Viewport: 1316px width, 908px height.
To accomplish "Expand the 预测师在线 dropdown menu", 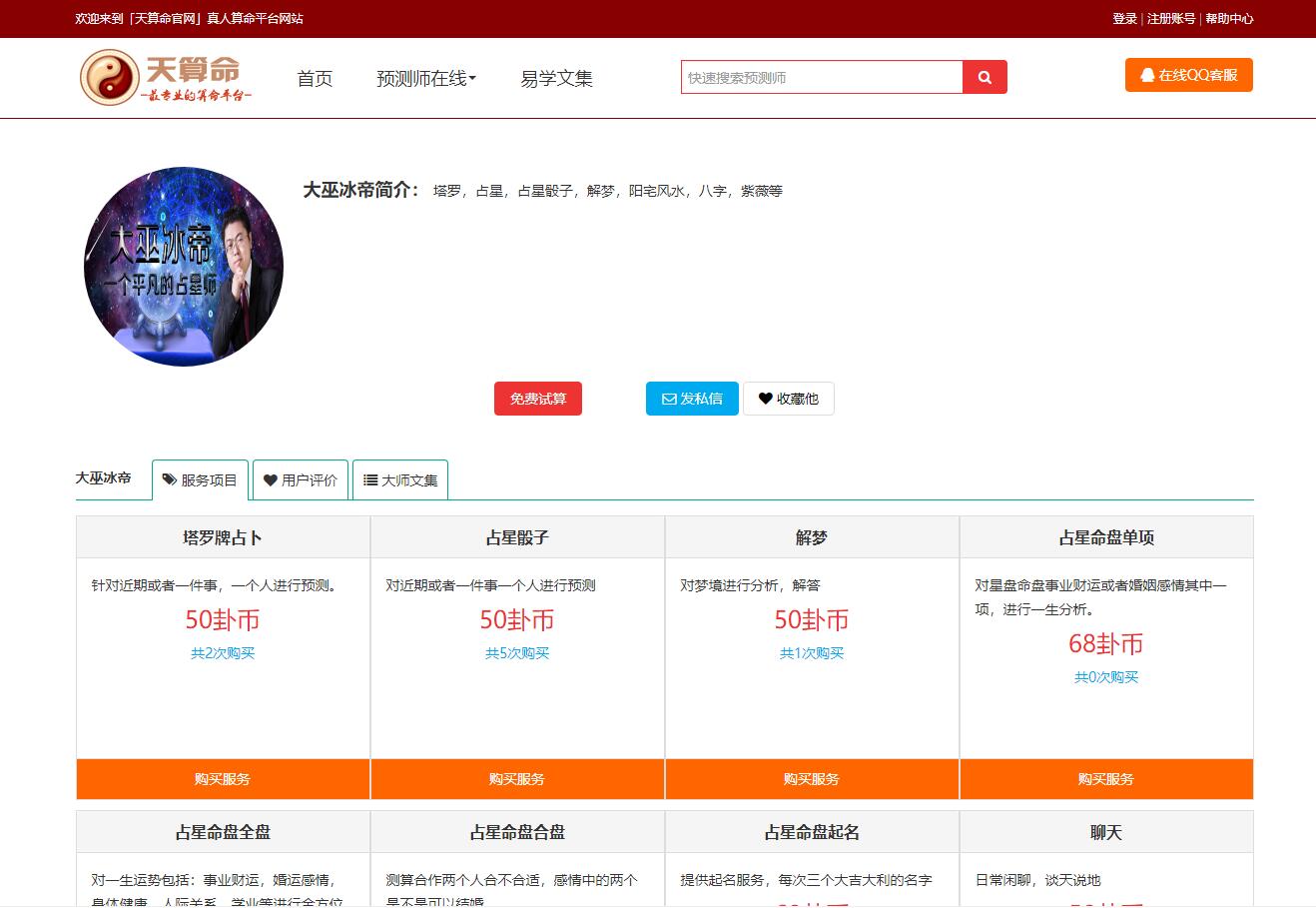I will 426,78.
